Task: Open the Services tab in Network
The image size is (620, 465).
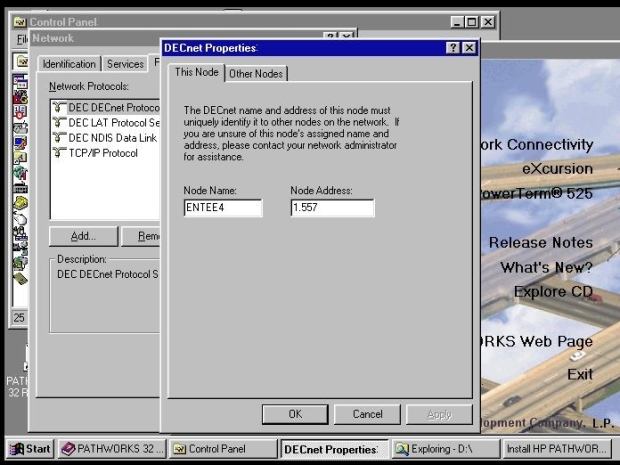Action: [125, 64]
